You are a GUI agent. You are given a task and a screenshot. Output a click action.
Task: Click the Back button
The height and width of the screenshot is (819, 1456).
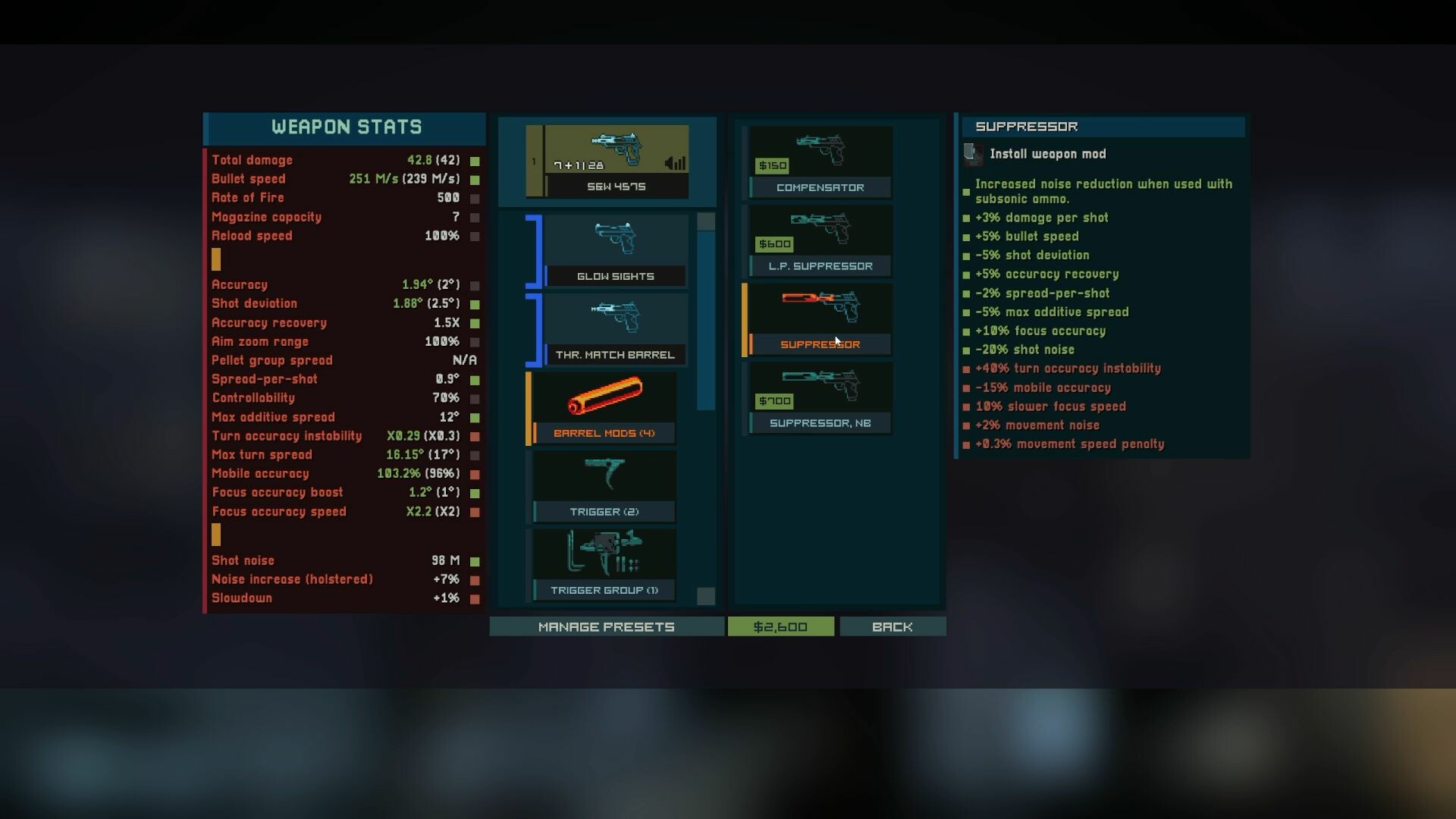[892, 626]
